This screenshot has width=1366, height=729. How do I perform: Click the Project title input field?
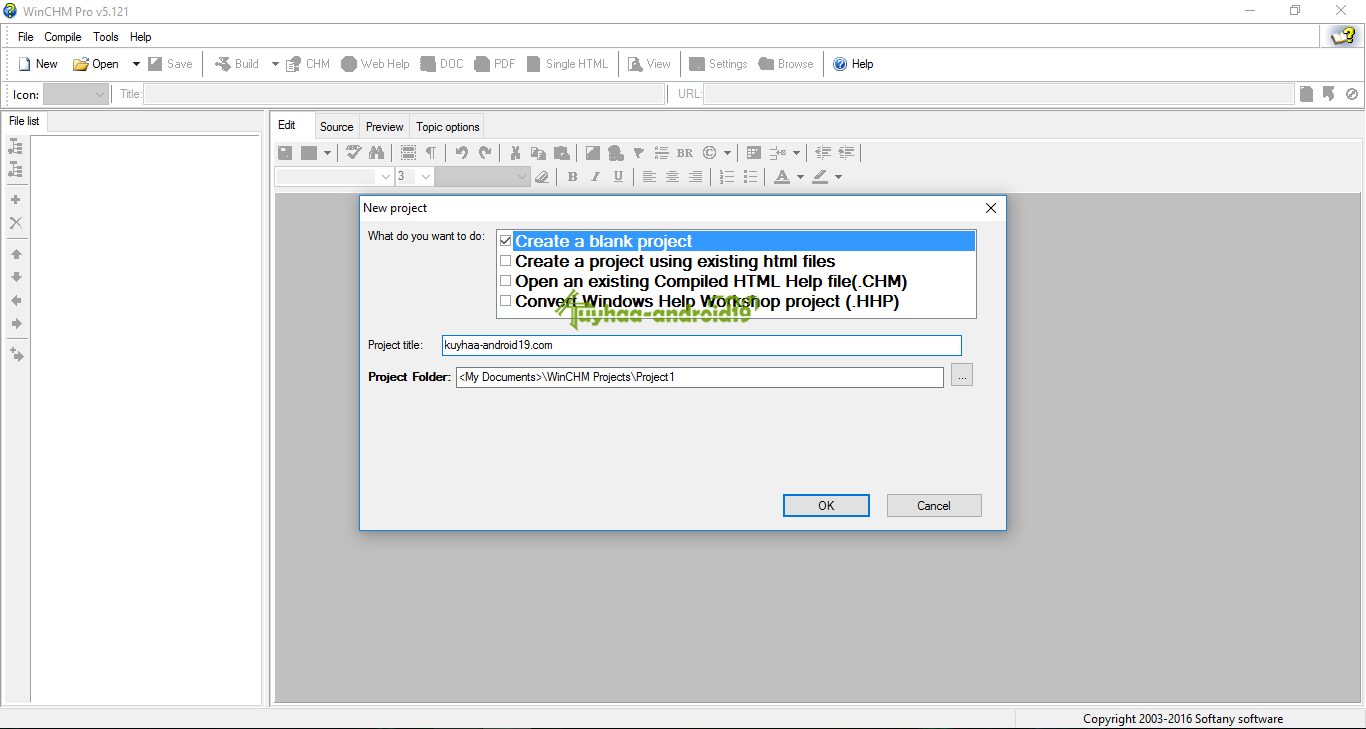(702, 345)
